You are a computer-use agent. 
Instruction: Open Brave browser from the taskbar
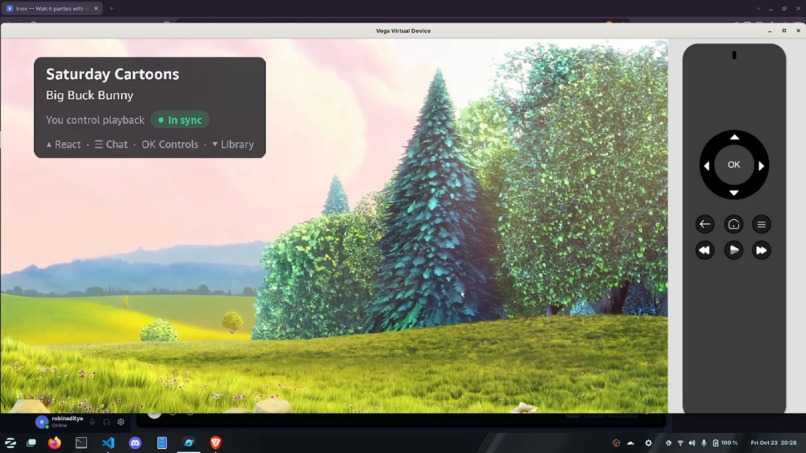[216, 443]
